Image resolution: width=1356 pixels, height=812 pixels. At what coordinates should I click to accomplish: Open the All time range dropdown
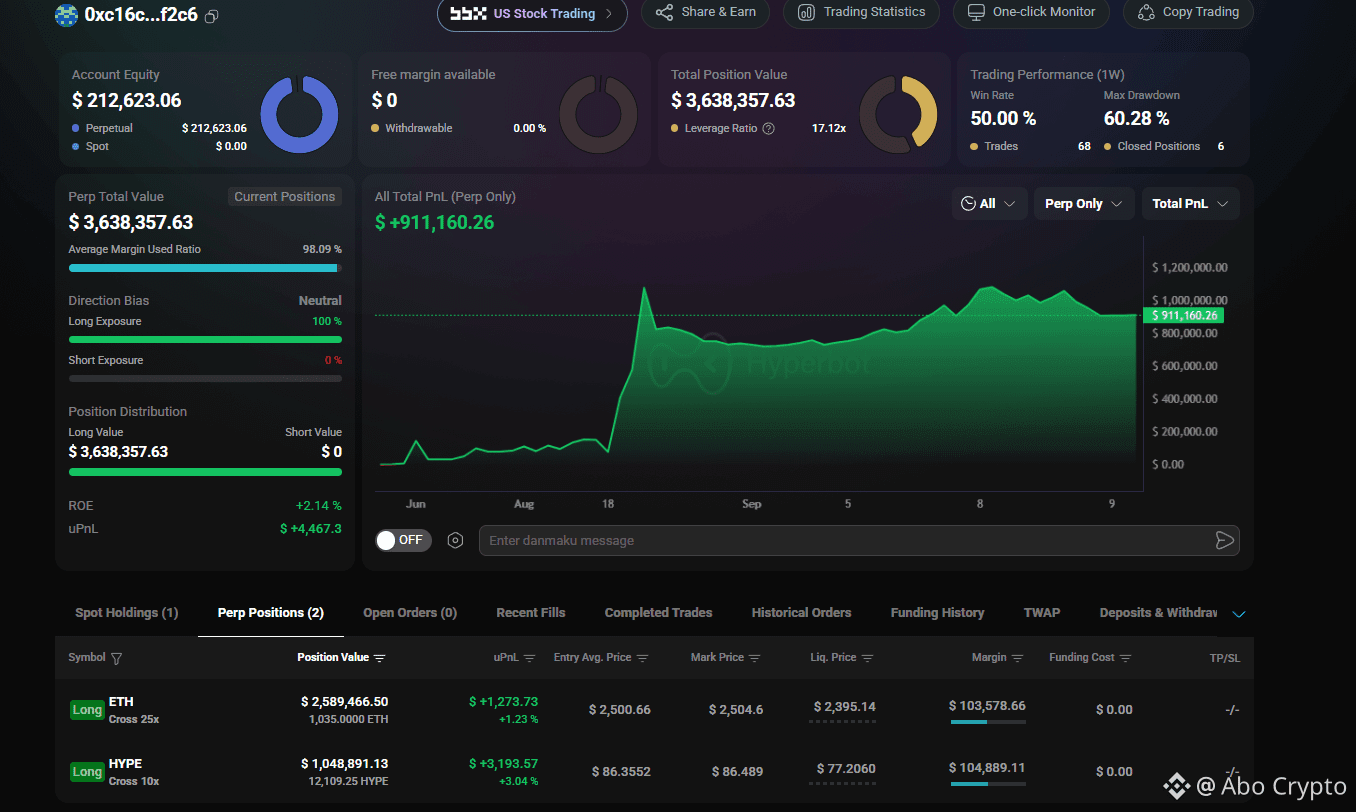tap(989, 204)
